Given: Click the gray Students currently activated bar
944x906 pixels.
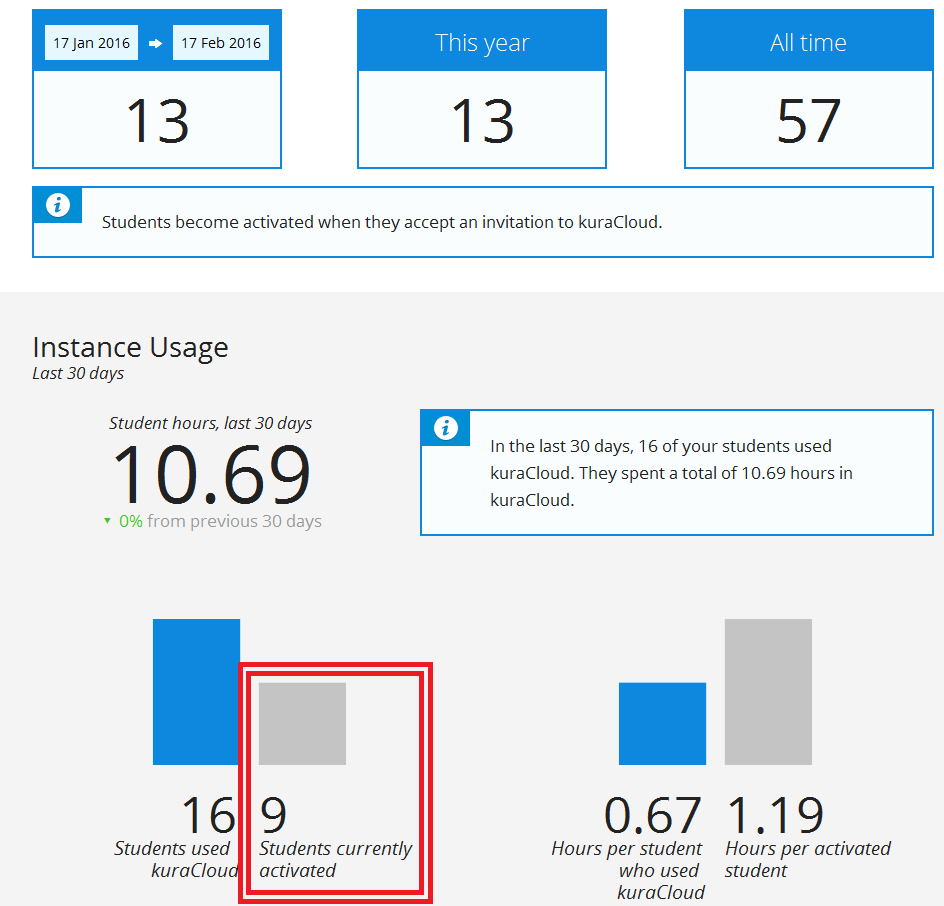Looking at the screenshot, I should [x=302, y=723].
